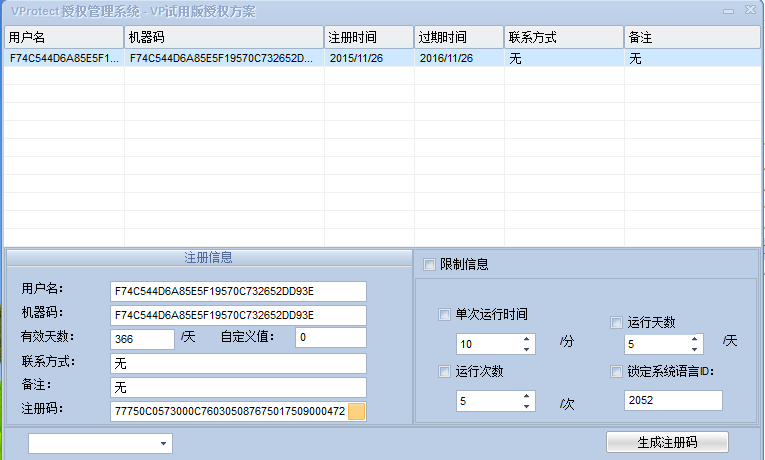Focus the 备注 input field in form
Image resolution: width=765 pixels, height=460 pixels.
click(238, 387)
